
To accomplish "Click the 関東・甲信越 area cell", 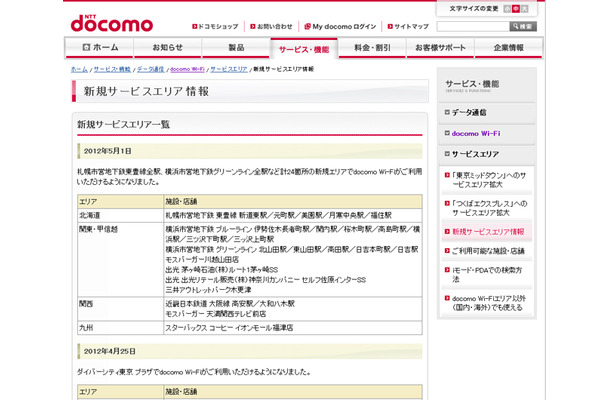I will (121, 259).
